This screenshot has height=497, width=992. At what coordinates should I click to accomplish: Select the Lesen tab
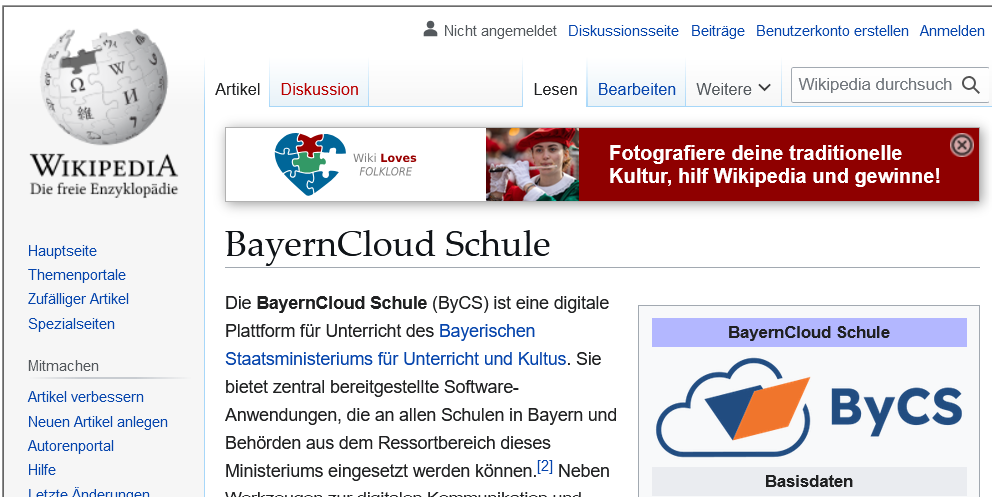pyautogui.click(x=555, y=89)
